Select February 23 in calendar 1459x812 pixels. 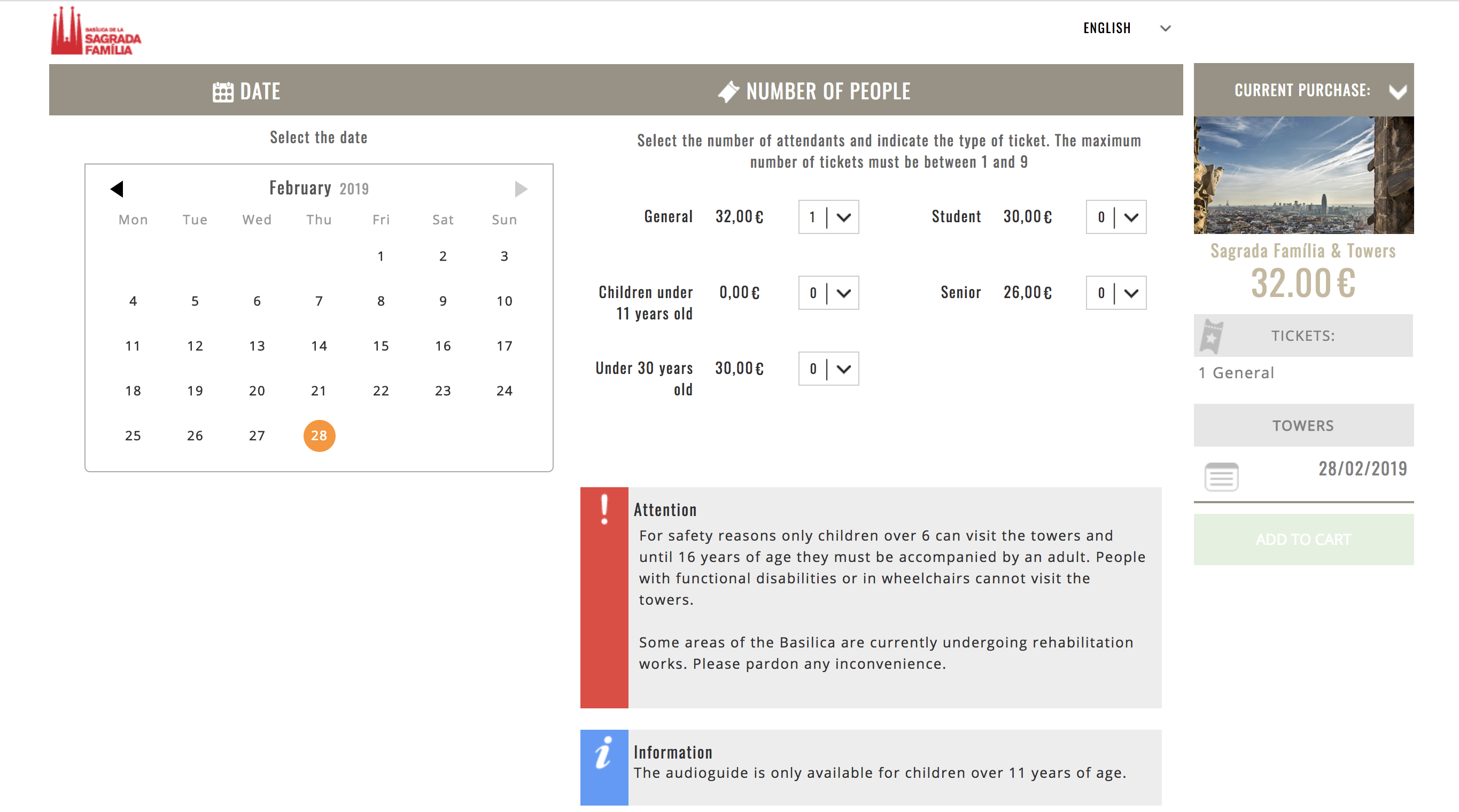443,391
